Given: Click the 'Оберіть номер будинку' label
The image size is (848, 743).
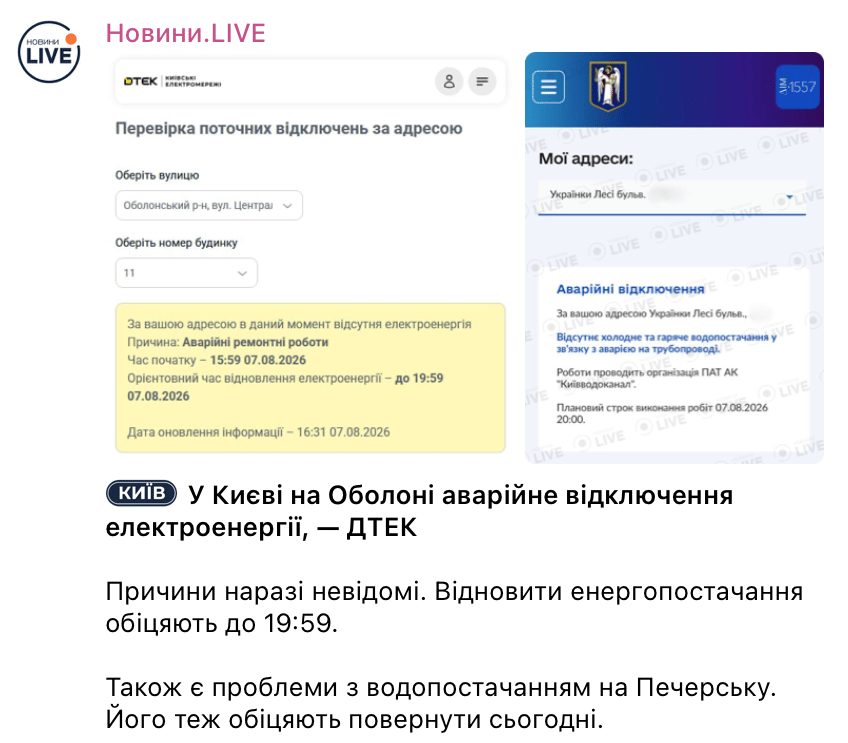Looking at the screenshot, I should (176, 243).
